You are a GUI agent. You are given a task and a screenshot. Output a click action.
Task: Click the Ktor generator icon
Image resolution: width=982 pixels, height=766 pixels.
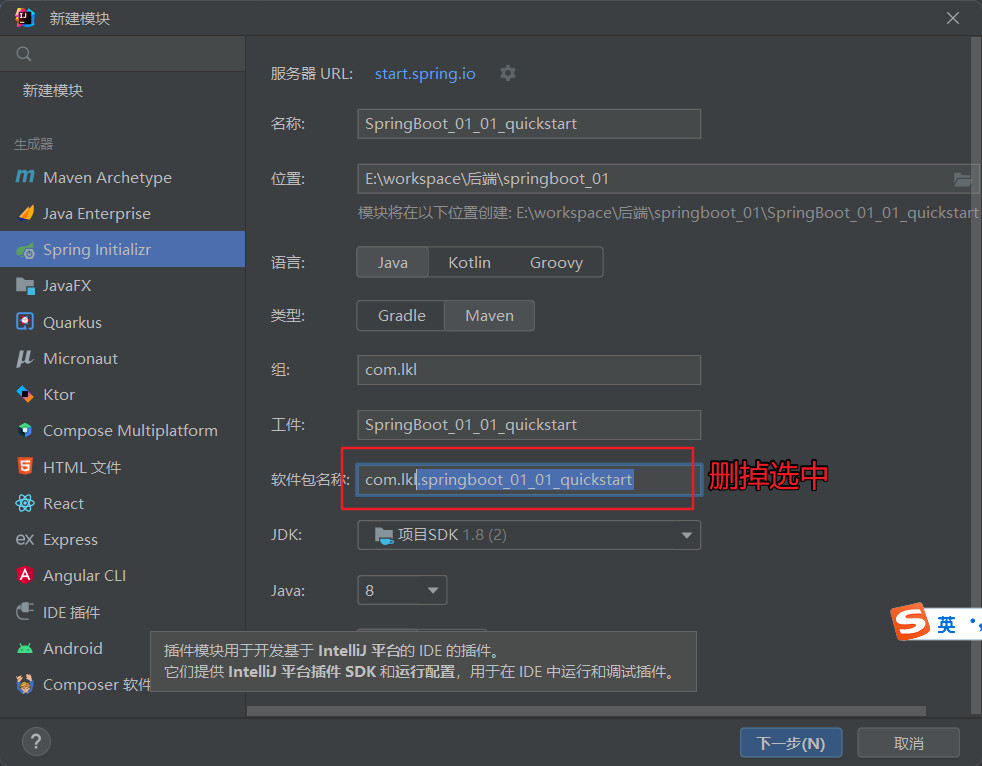click(25, 394)
